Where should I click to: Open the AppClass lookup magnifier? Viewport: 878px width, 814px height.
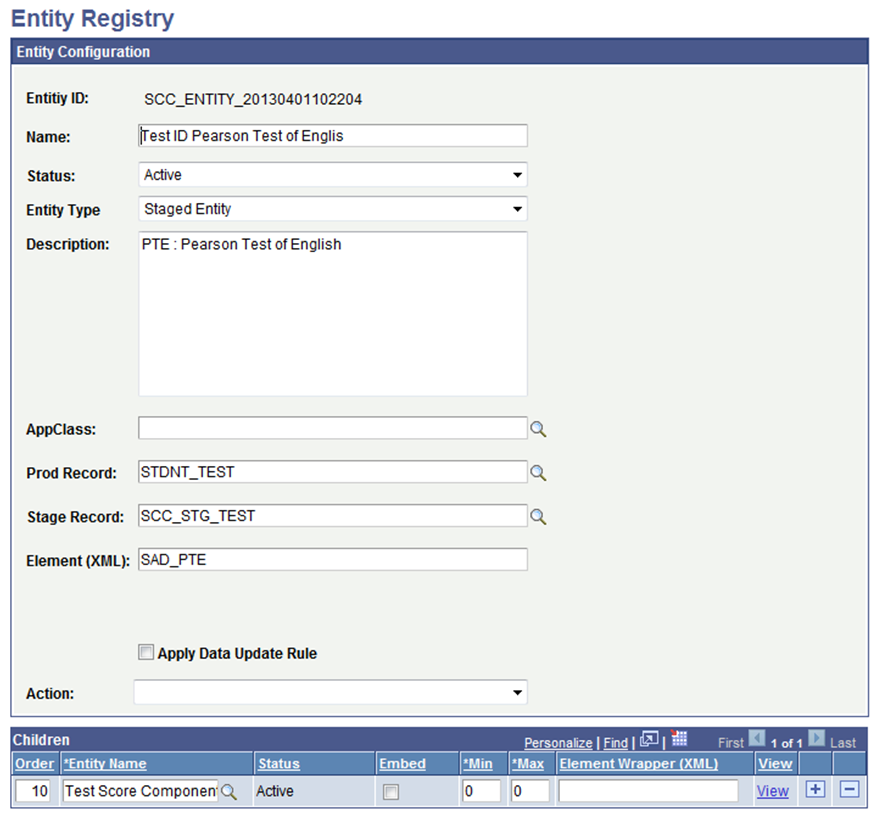point(539,428)
